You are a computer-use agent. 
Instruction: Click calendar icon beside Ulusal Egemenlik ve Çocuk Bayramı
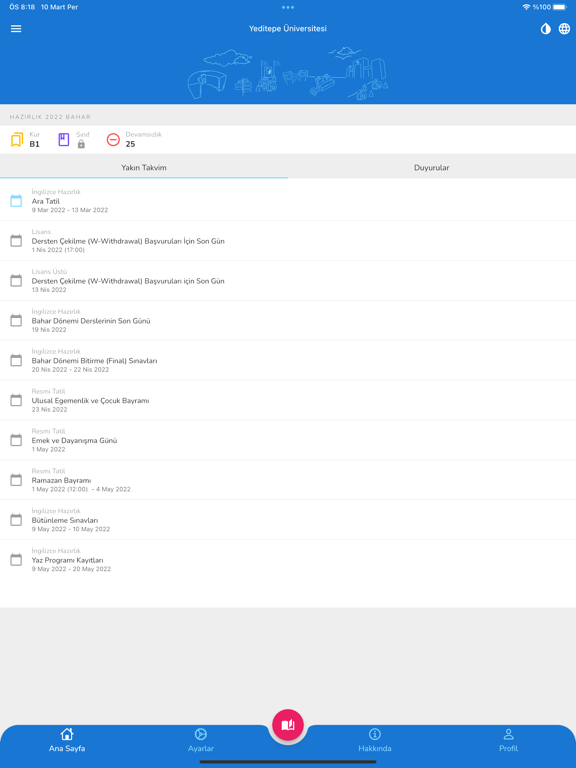pos(16,400)
